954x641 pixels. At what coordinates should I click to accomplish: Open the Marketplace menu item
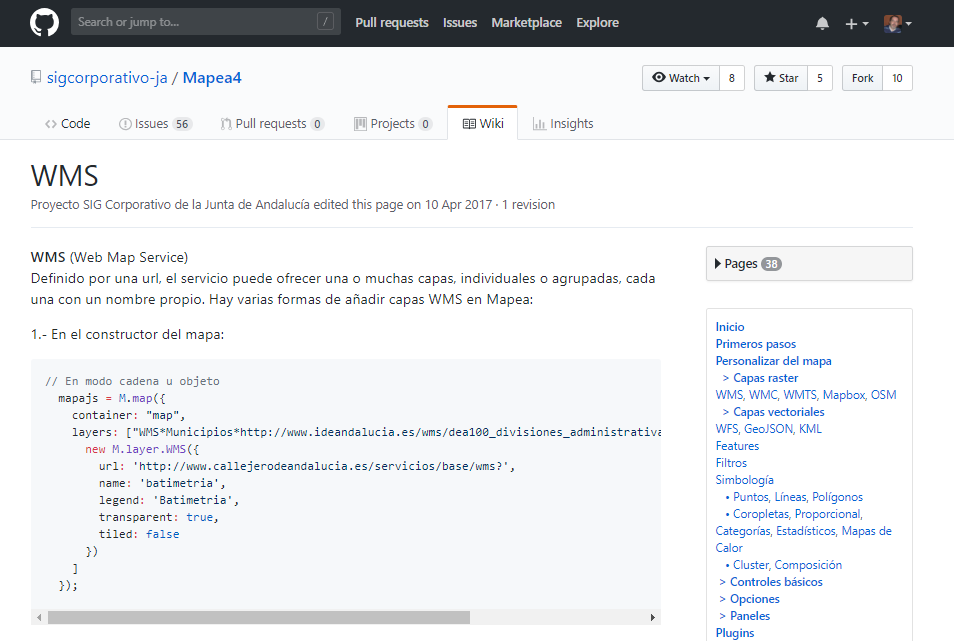click(526, 22)
